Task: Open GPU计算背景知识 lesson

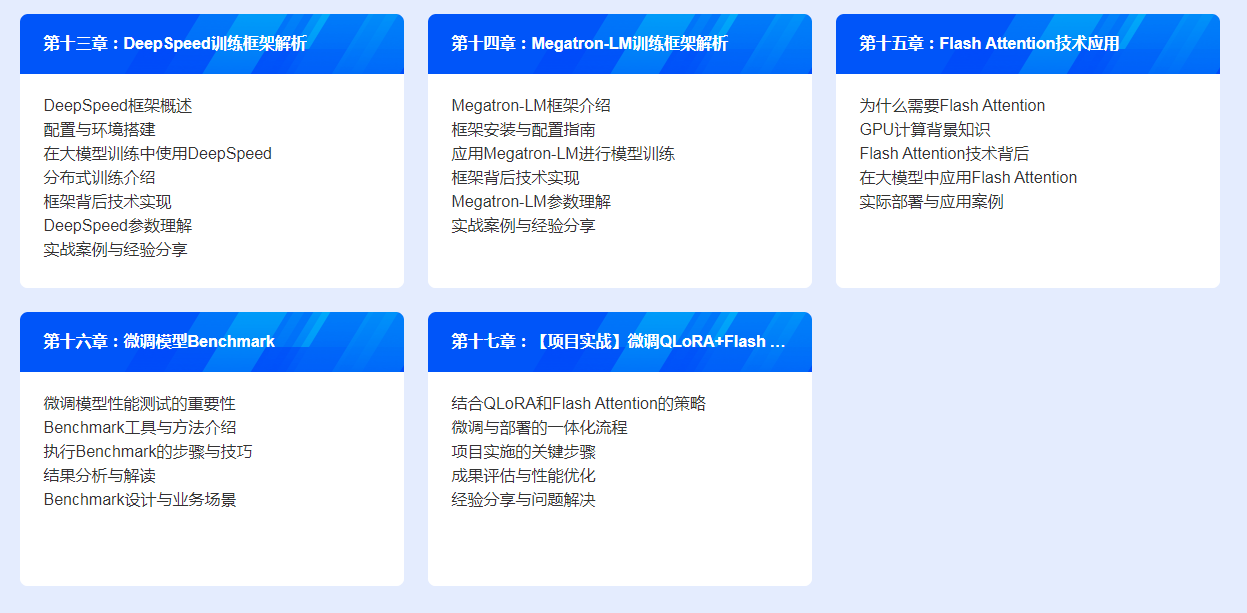Action: point(925,130)
